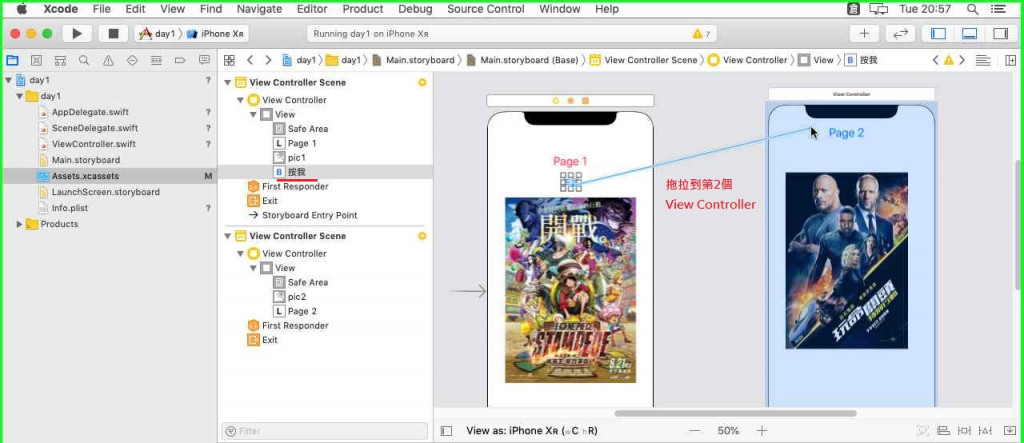Click the 50% zoom level label
The height and width of the screenshot is (443, 1024).
pyautogui.click(x=728, y=431)
